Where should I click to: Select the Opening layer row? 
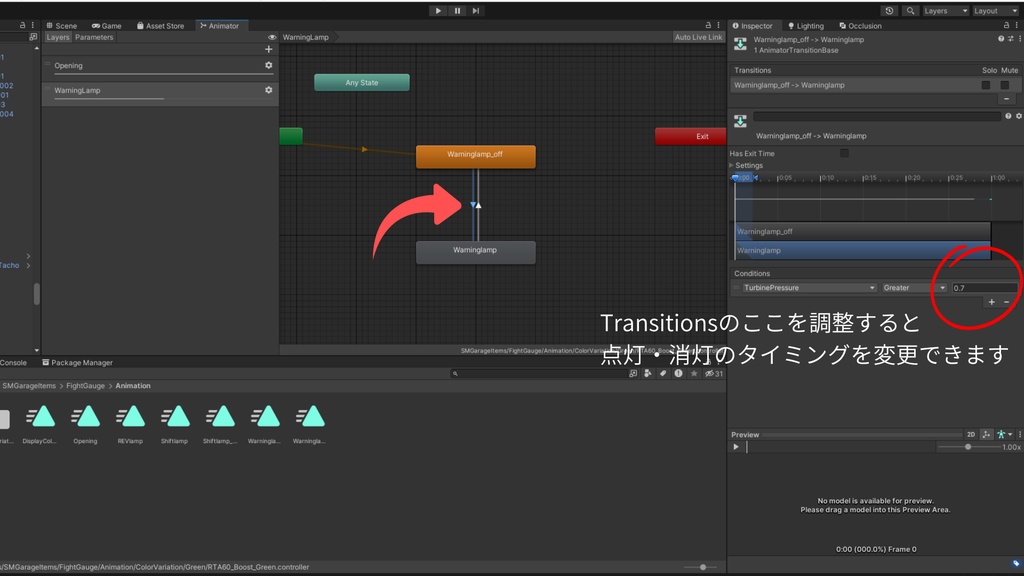(x=160, y=66)
